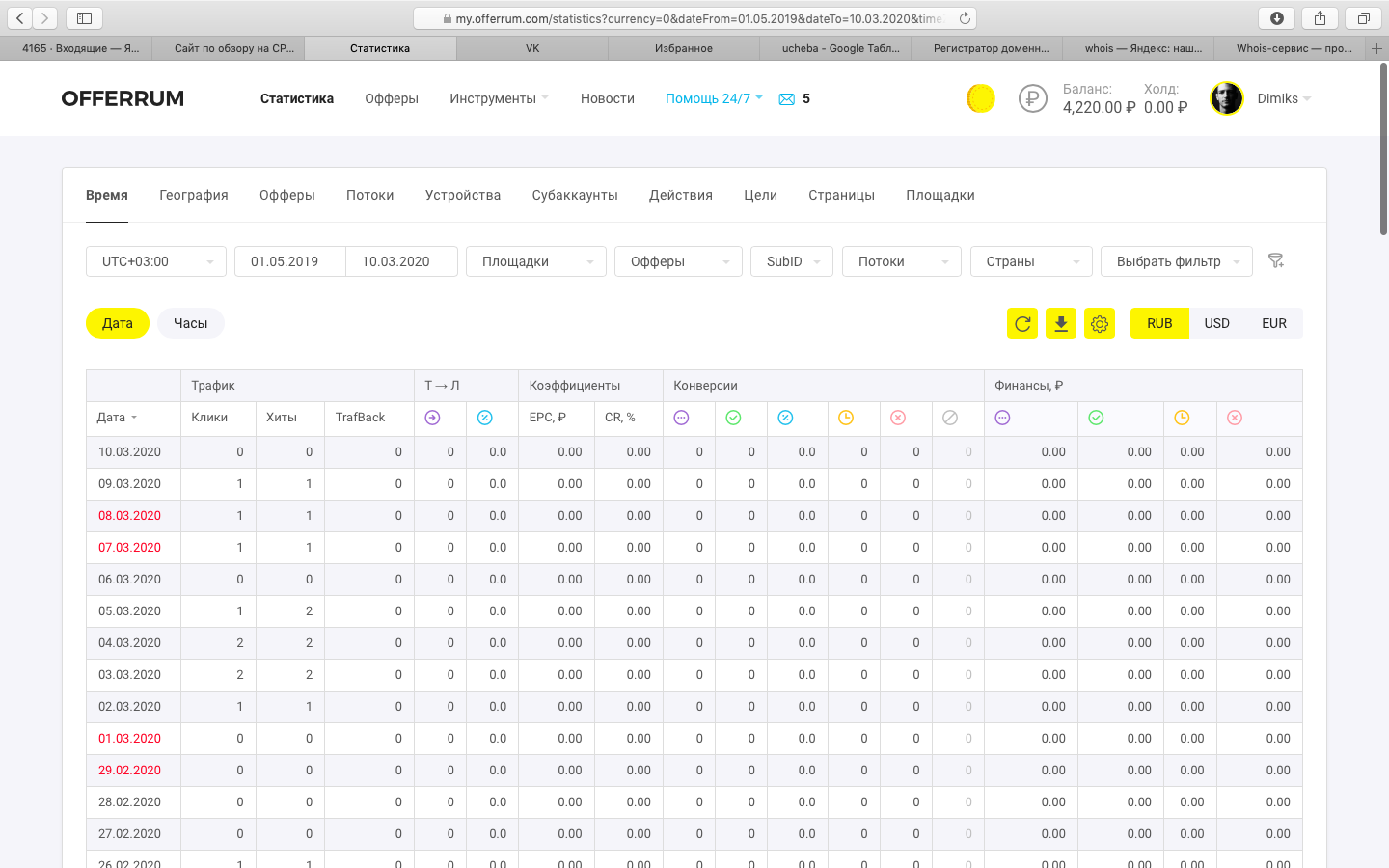Open the Устройства tab
This screenshot has height=868, width=1389.
[x=463, y=195]
